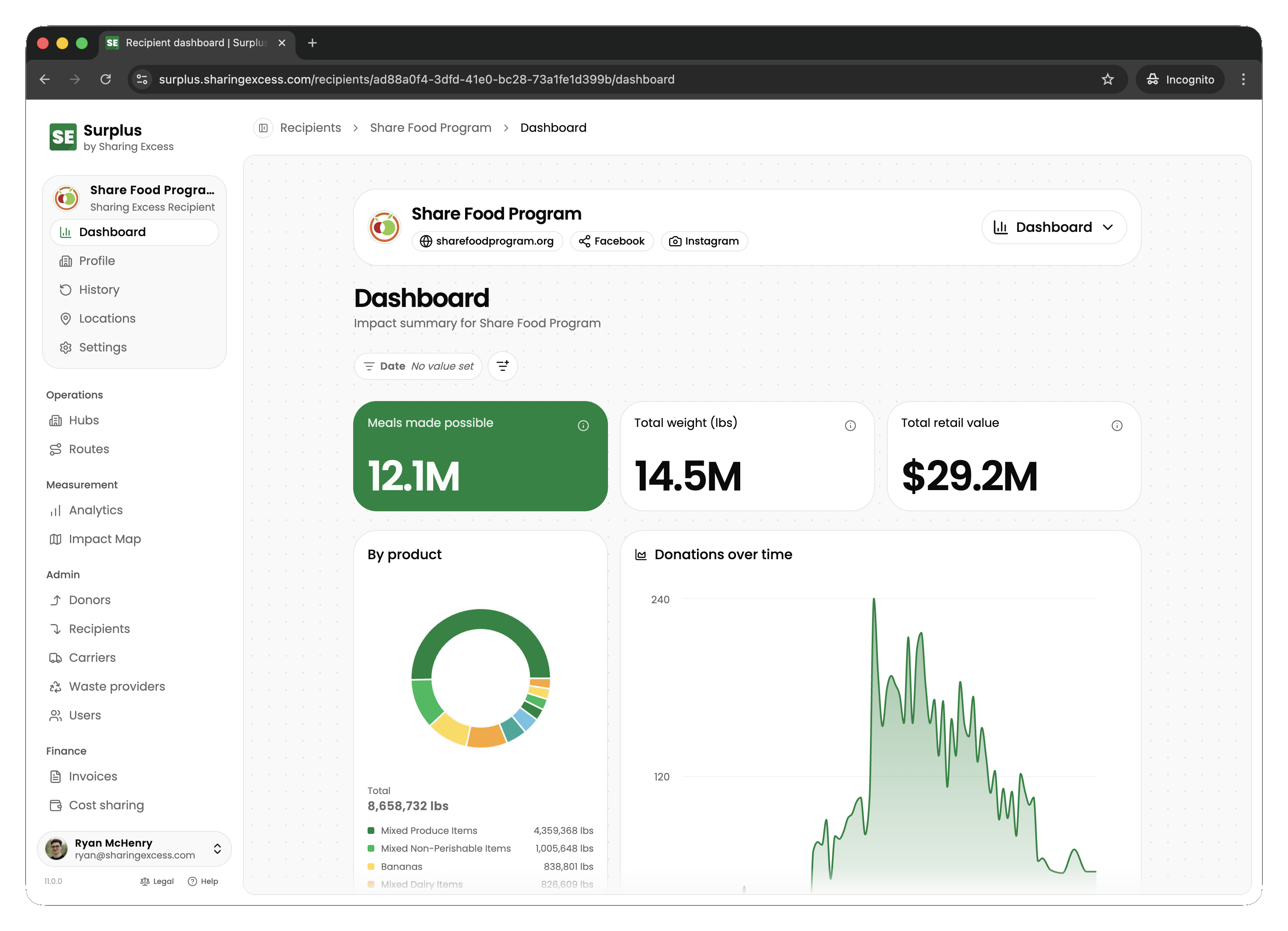Open the Facebook link button
Screen dimensions: 1288x931
pos(612,241)
